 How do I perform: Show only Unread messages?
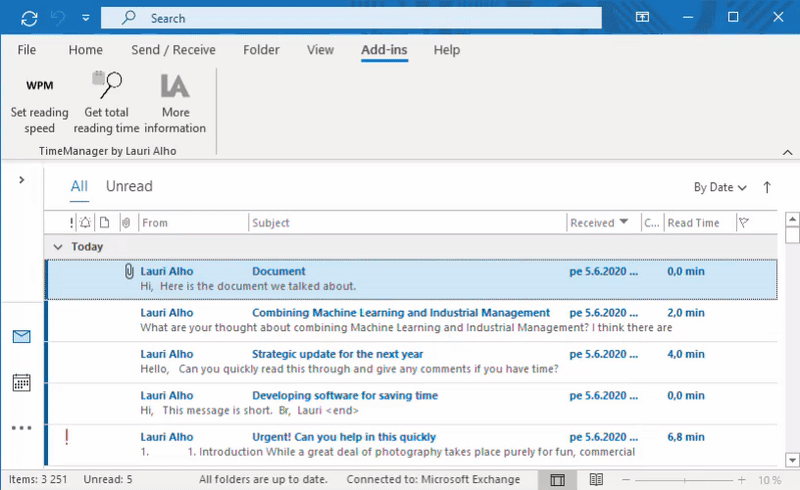[129, 186]
